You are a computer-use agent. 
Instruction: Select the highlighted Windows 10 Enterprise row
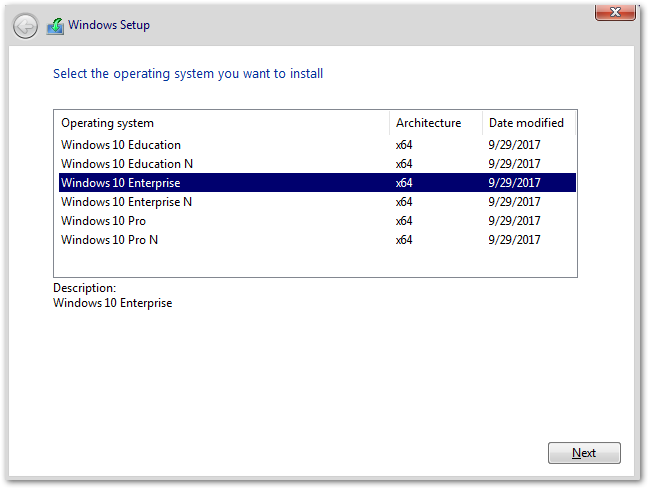[x=317, y=183]
